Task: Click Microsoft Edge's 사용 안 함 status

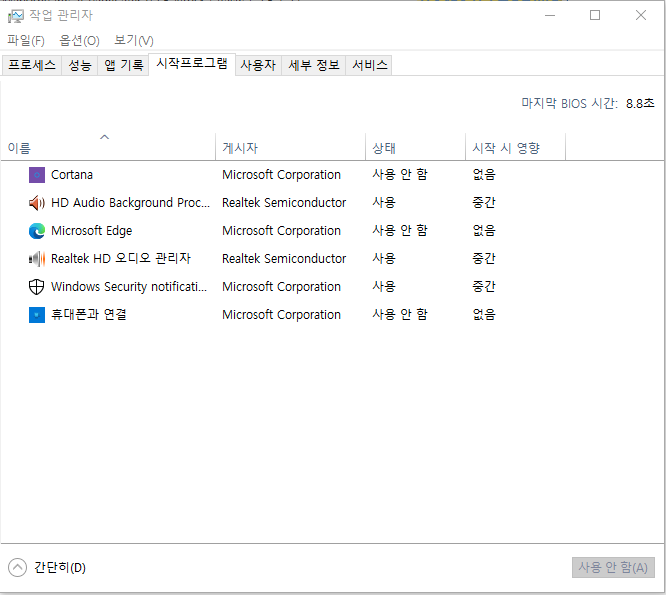Action: tap(400, 231)
